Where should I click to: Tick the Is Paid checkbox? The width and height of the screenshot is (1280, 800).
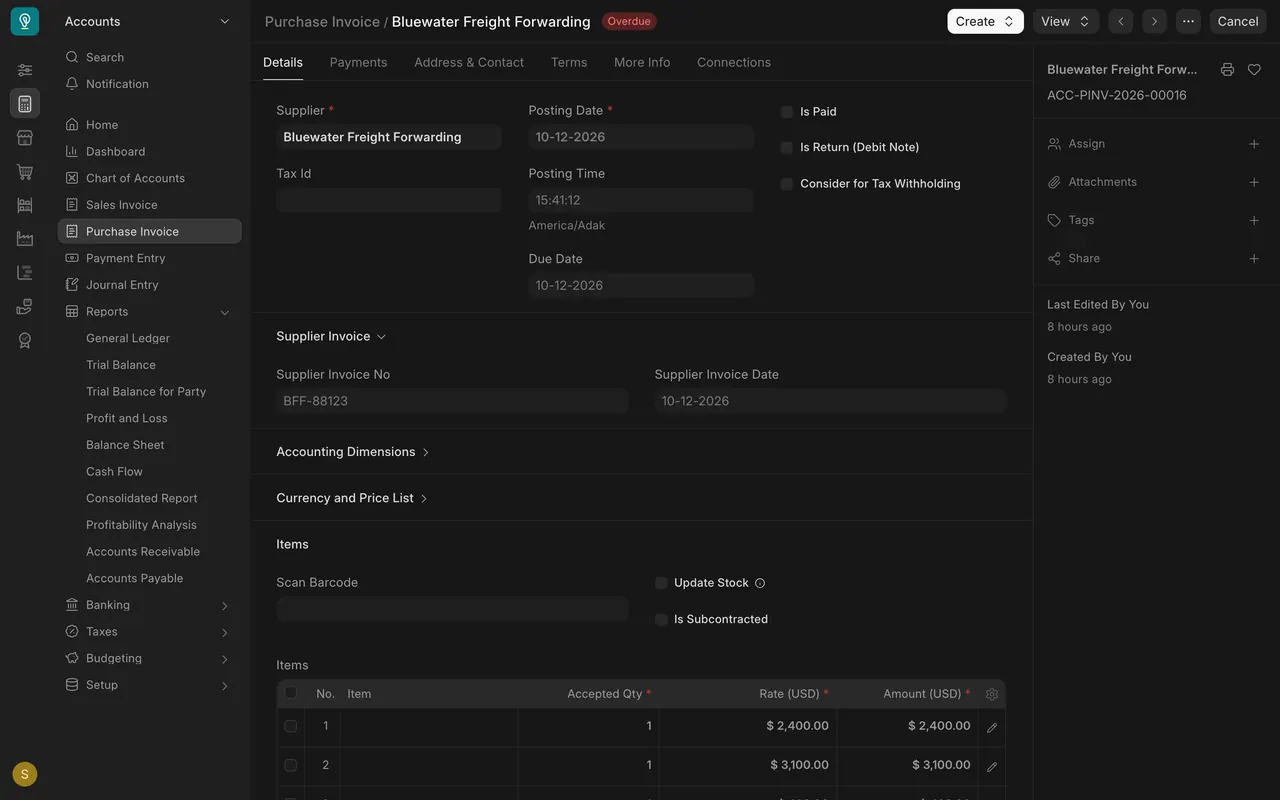point(787,112)
